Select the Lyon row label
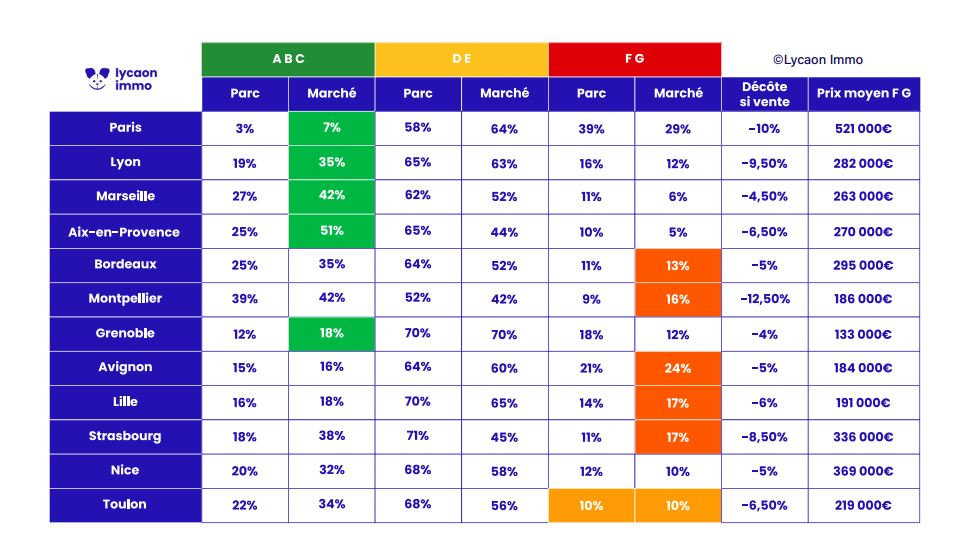This screenshot has width=965, height=545. (126, 162)
